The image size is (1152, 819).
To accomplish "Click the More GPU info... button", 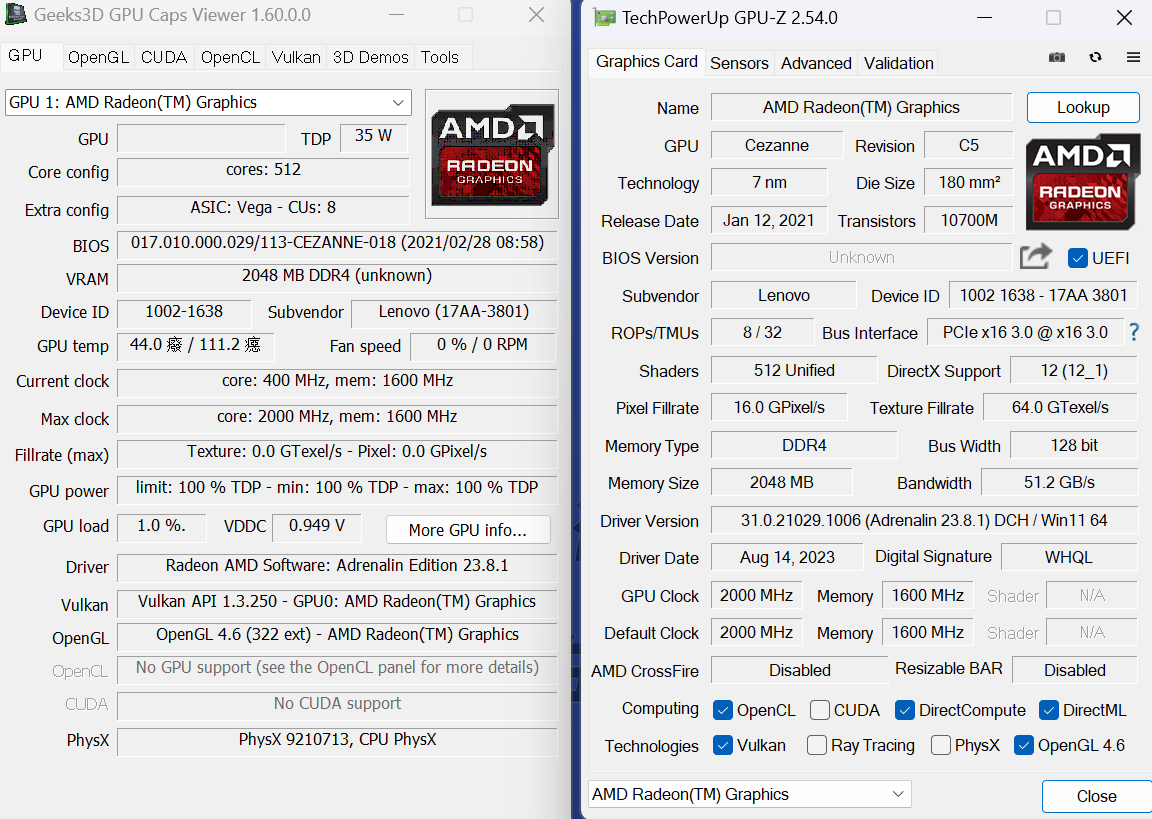I will click(x=468, y=530).
